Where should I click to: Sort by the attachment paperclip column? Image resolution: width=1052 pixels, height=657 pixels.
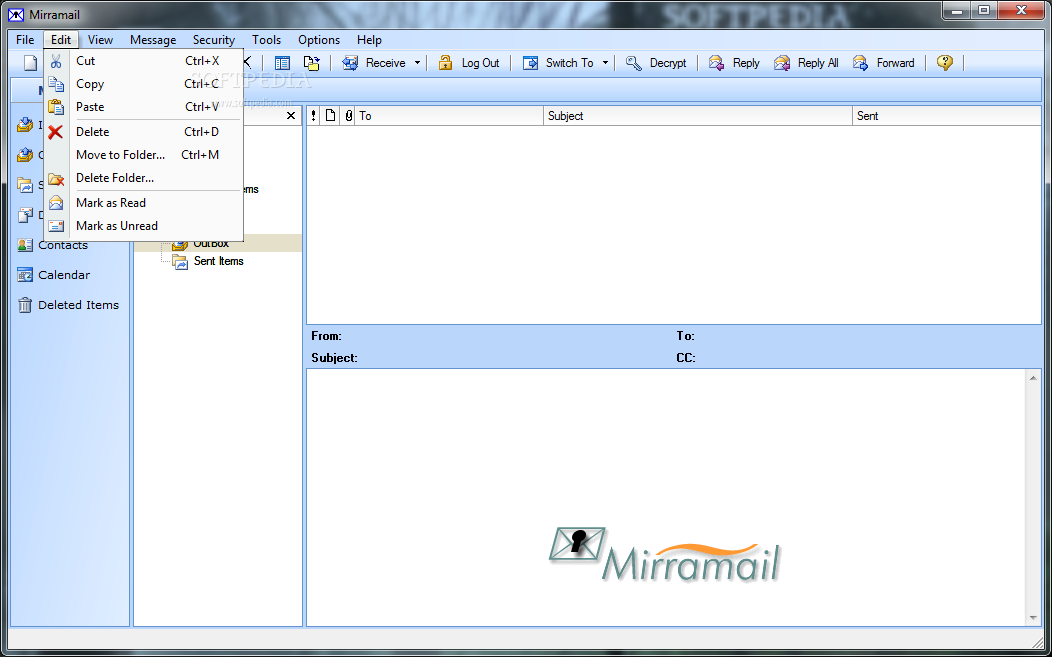click(x=348, y=115)
